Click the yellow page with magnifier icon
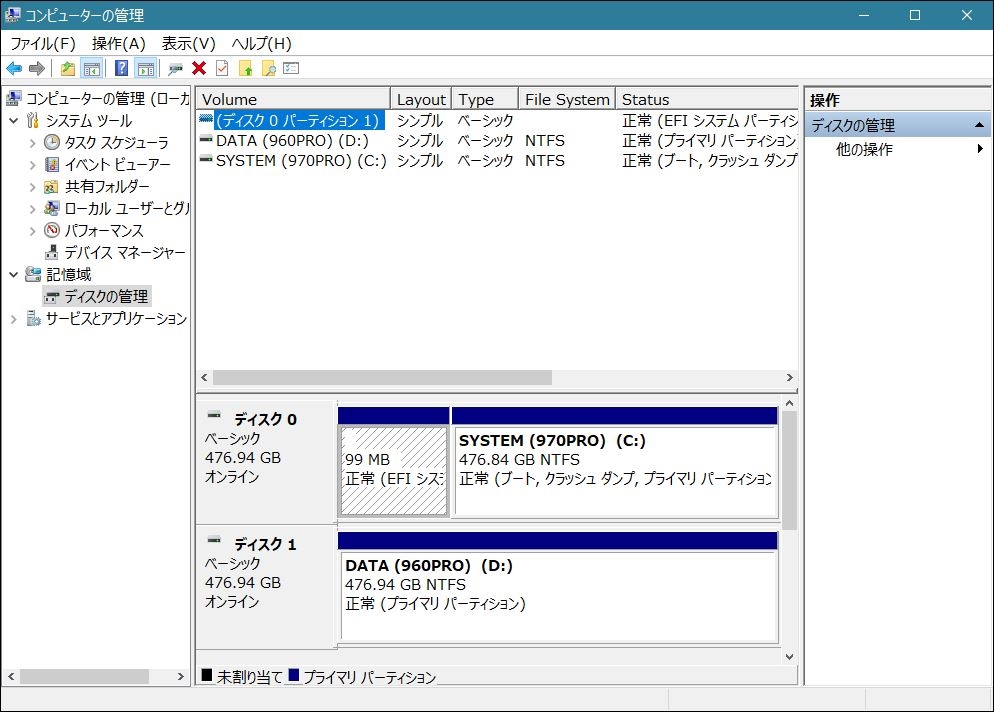The height and width of the screenshot is (712, 994). (x=269, y=68)
